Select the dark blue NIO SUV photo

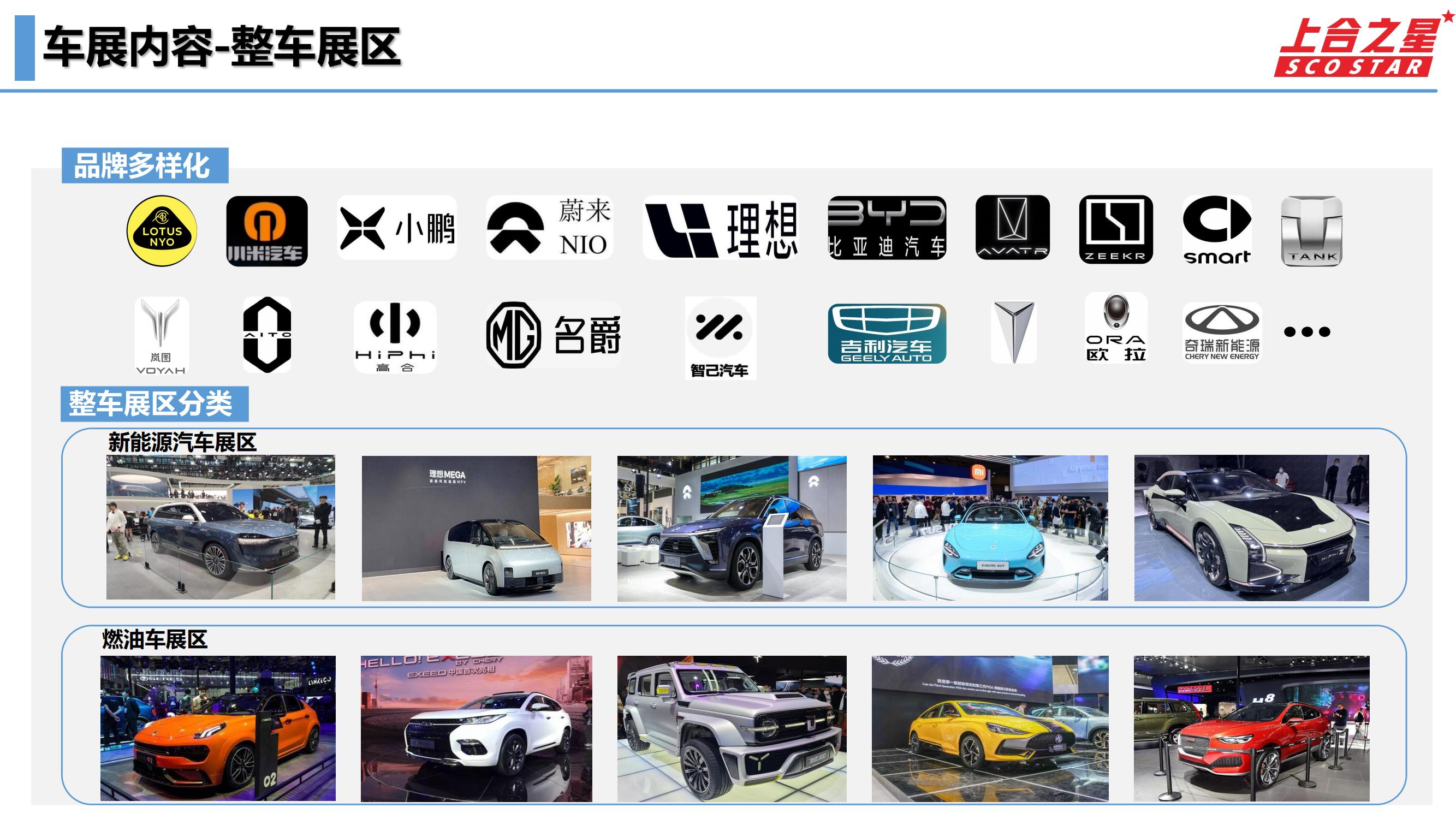click(732, 529)
